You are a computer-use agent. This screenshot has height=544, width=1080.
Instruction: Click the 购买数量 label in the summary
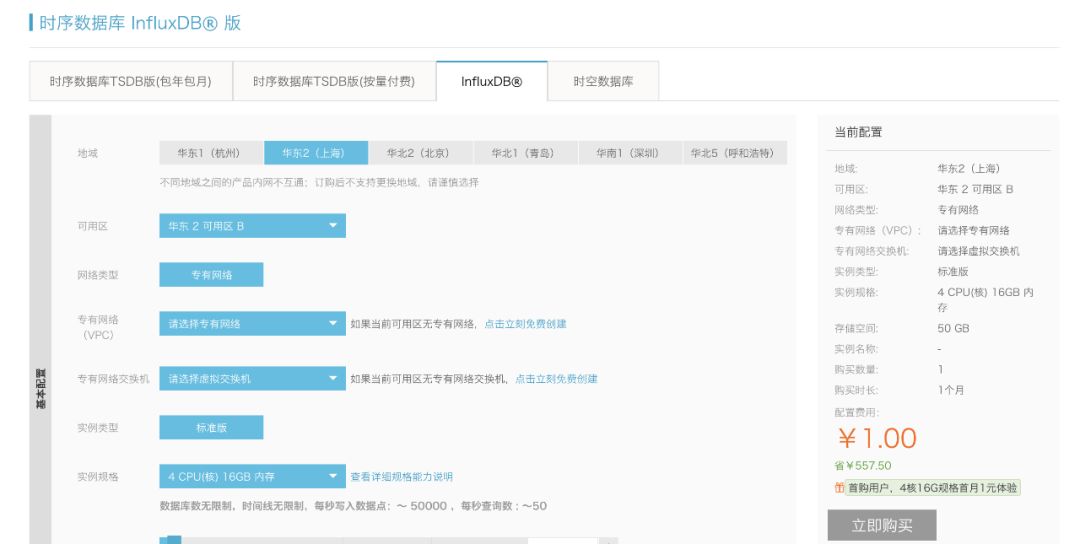click(x=856, y=369)
